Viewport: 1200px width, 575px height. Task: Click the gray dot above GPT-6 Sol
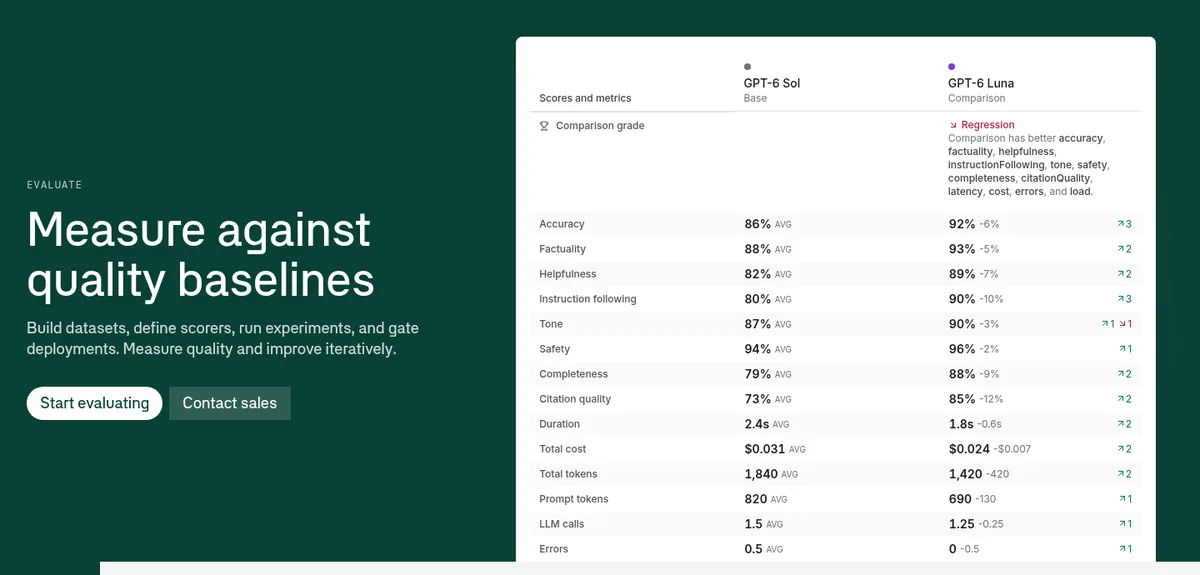point(747,67)
